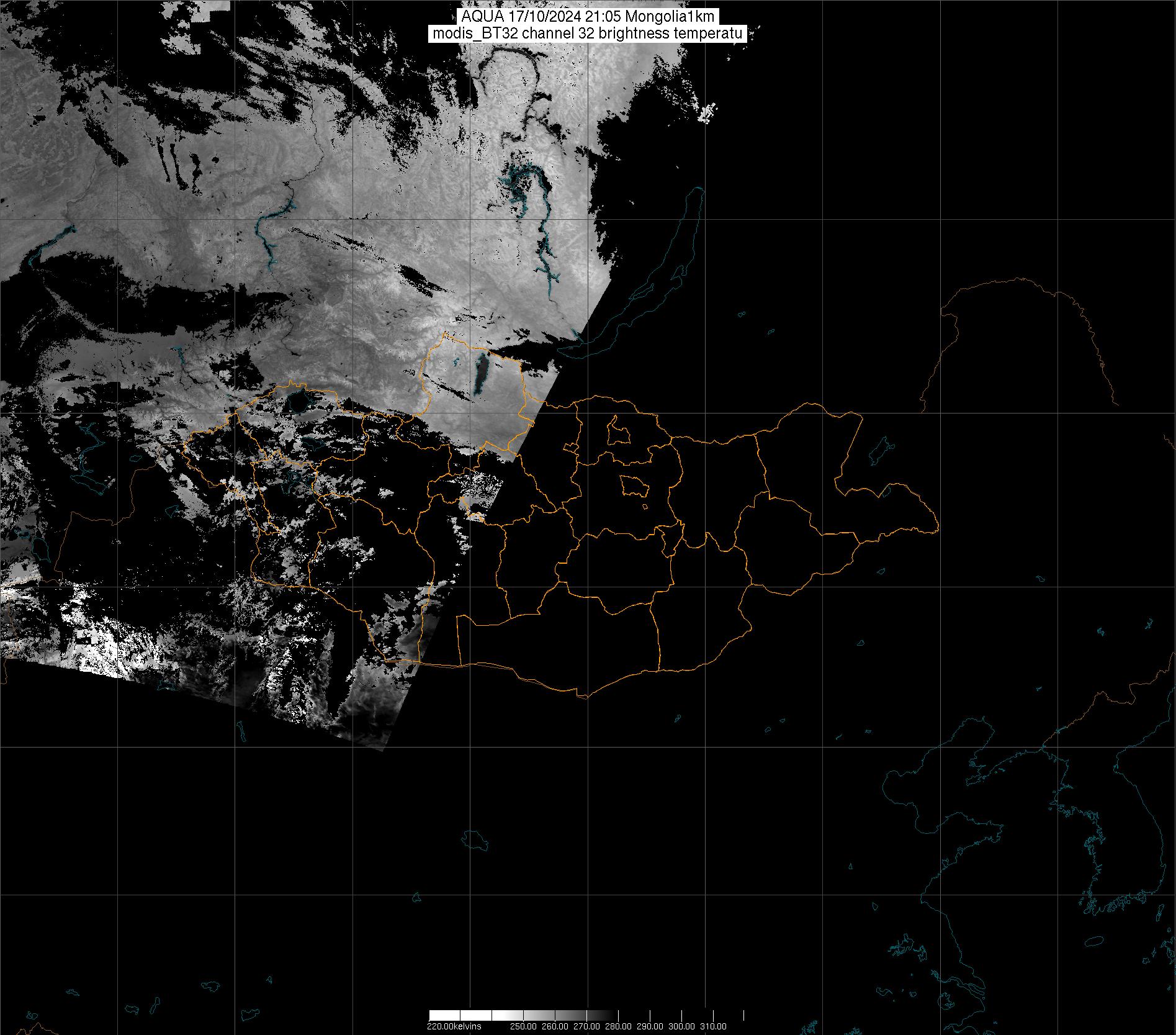
Task: Select the 260.00 tick label on the legend
Action: [x=554, y=1026]
